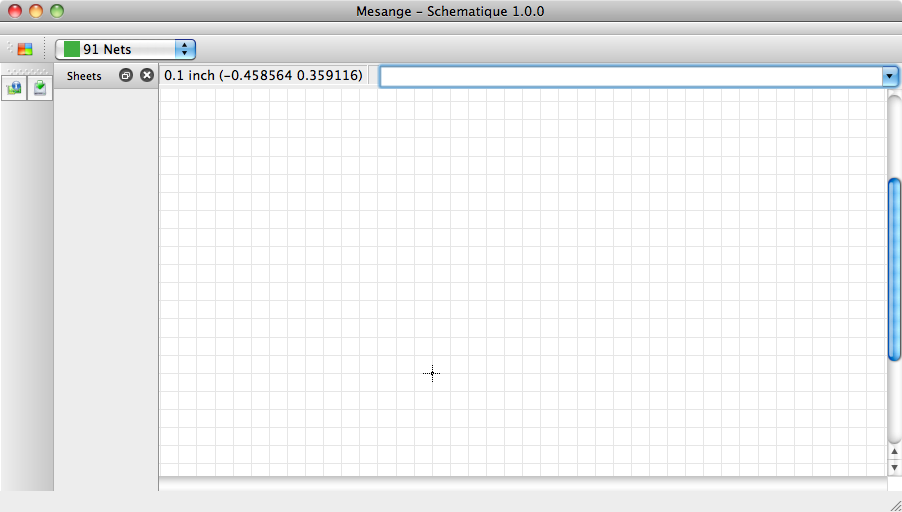Click the horizontal scrollbar below the canvas
This screenshot has width=902, height=512.
[522, 484]
